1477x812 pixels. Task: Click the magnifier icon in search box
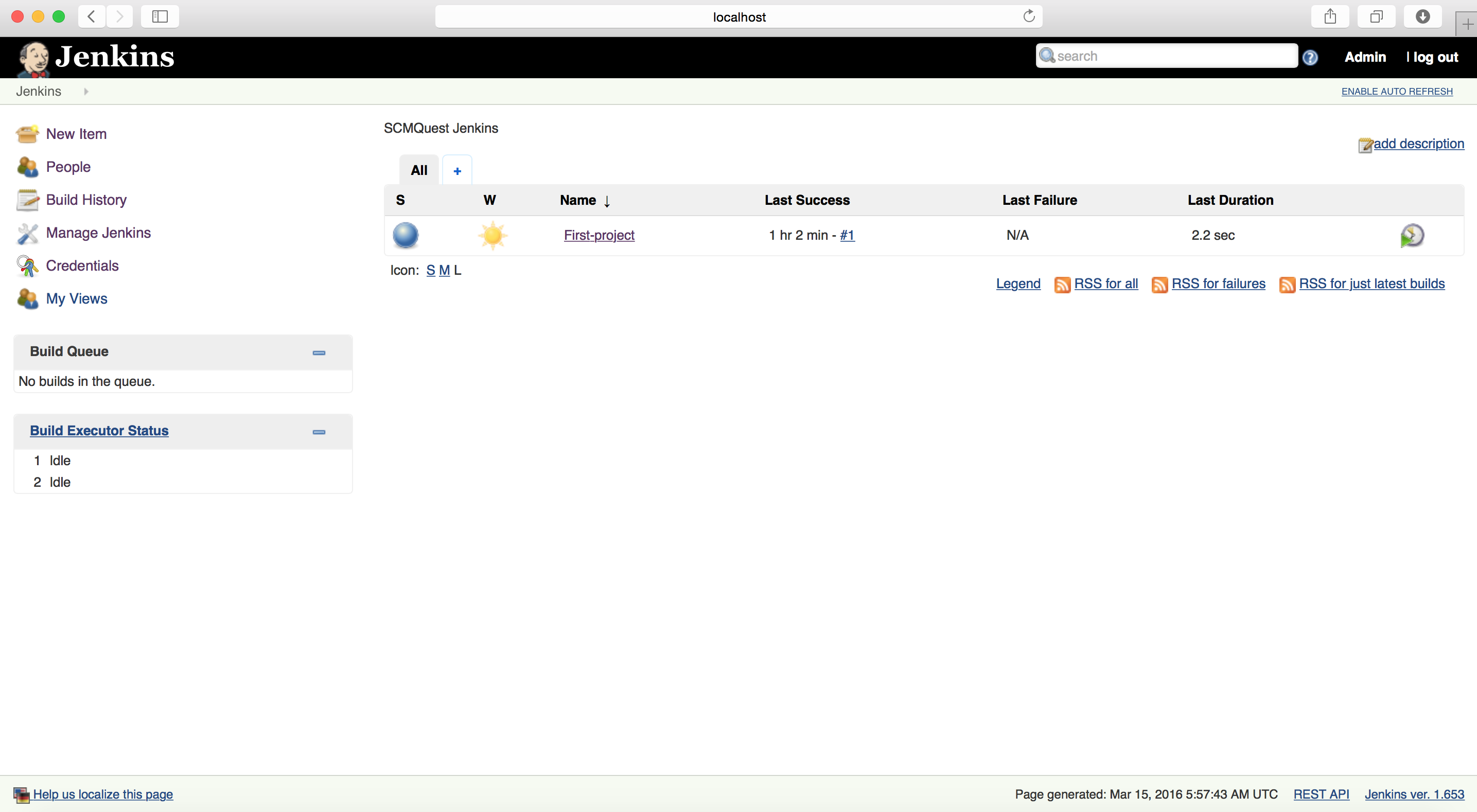(x=1047, y=56)
